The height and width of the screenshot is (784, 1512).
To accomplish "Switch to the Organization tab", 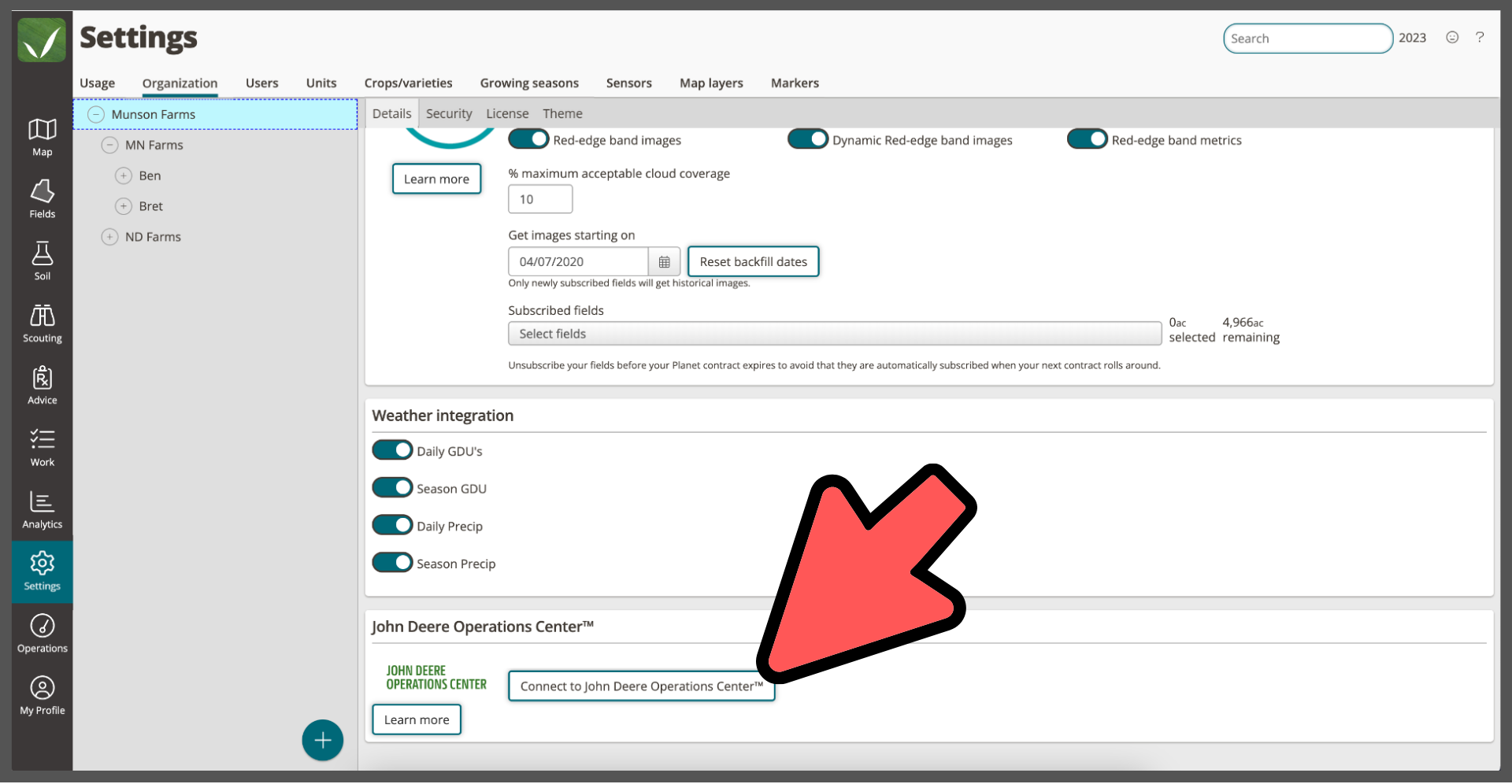I will click(180, 83).
